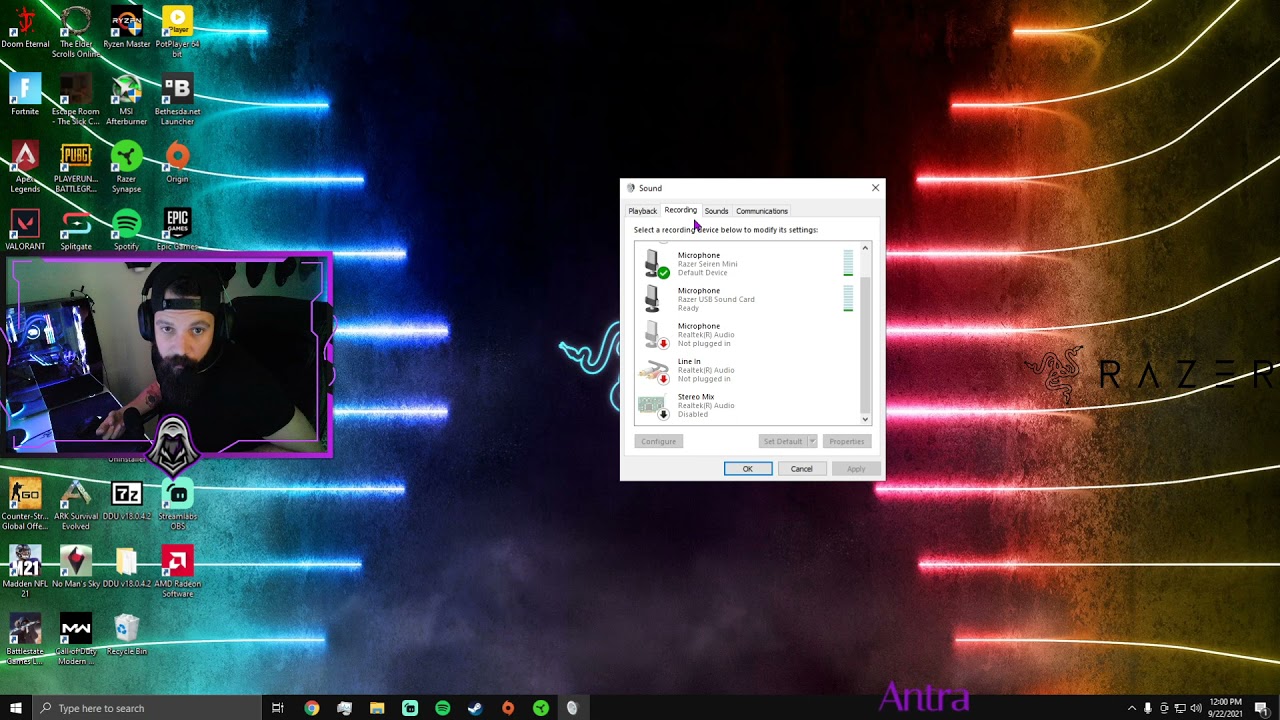Viewport: 1280px width, 720px height.
Task: Open the Sounds tab
Action: 716,211
